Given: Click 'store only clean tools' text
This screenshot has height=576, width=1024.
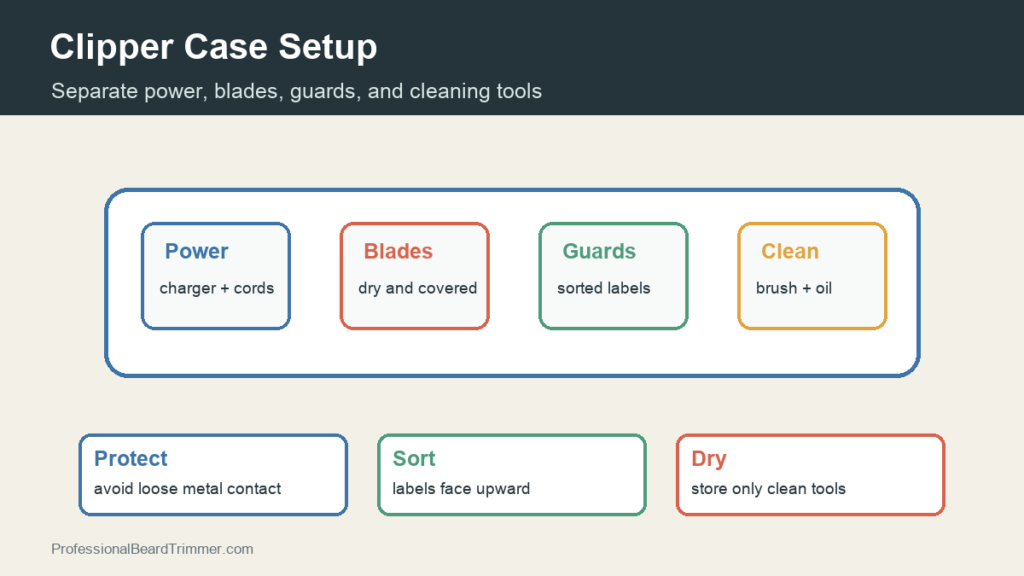Looking at the screenshot, I should [768, 488].
